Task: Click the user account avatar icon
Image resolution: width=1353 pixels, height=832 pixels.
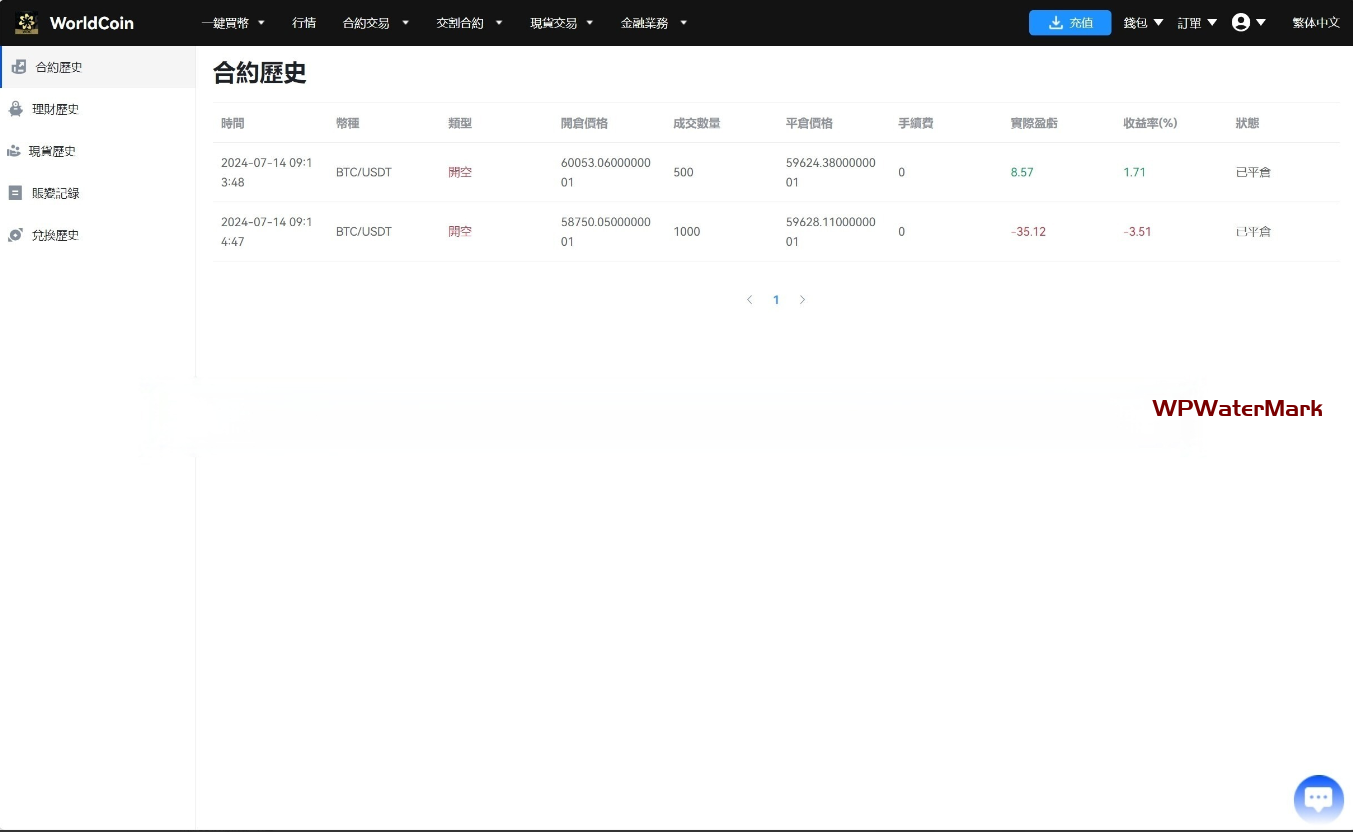Action: tap(1241, 22)
